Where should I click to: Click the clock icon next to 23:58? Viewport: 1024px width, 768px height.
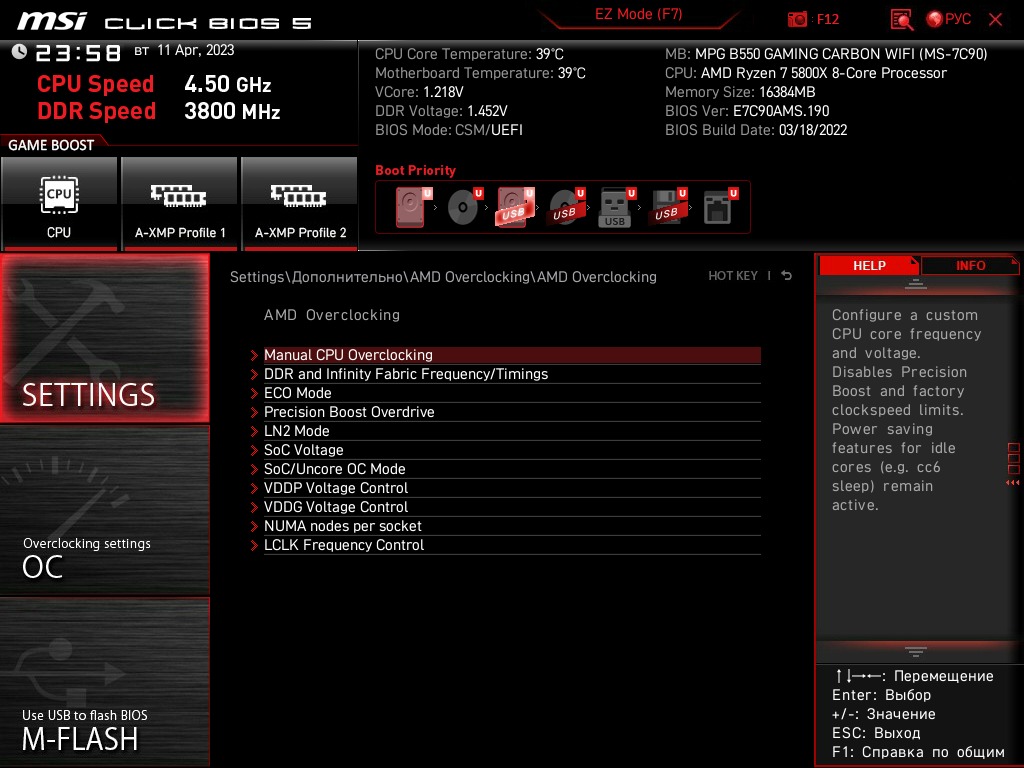[x=20, y=52]
